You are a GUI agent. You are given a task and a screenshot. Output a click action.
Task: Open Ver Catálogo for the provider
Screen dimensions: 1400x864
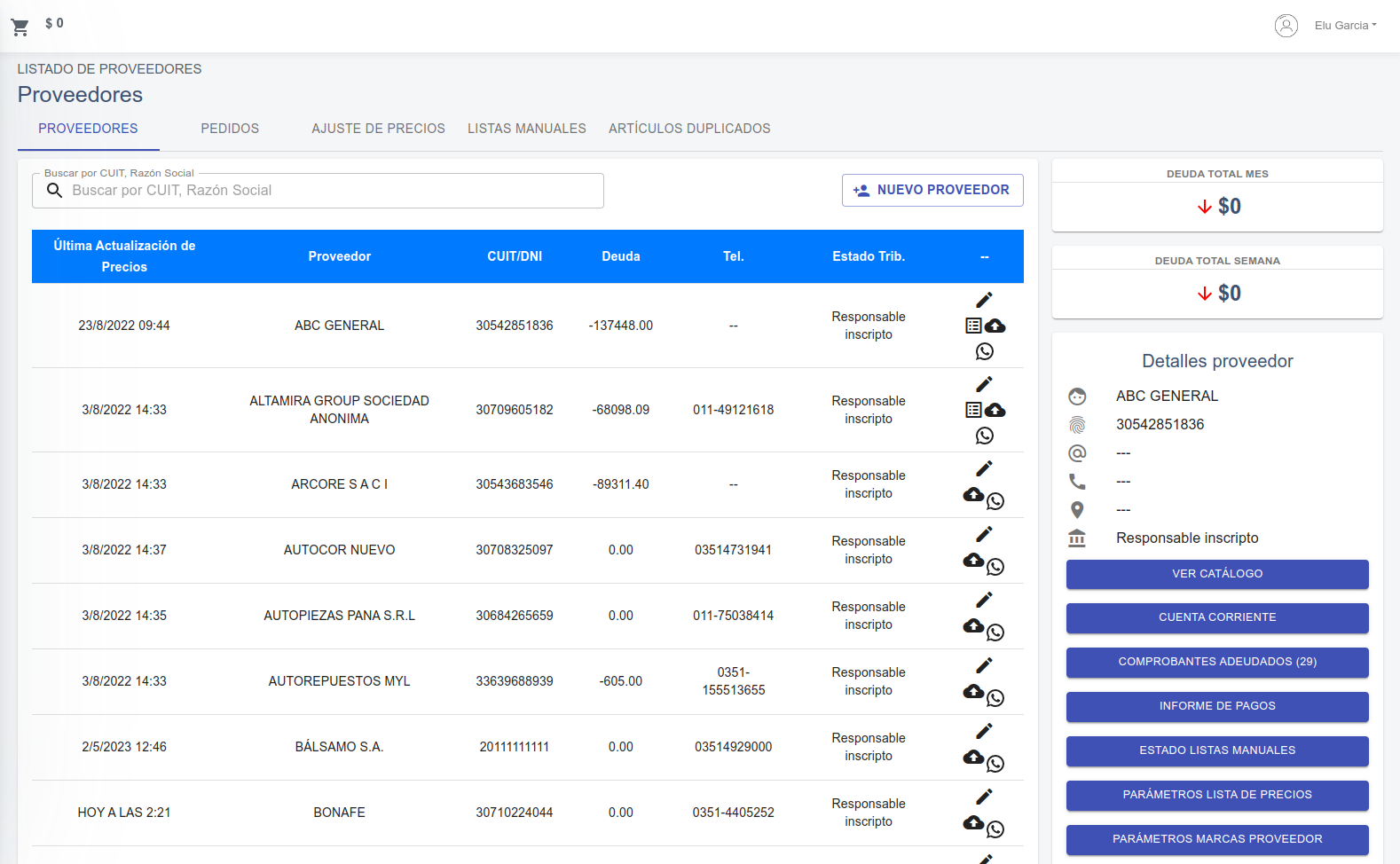[1217, 574]
